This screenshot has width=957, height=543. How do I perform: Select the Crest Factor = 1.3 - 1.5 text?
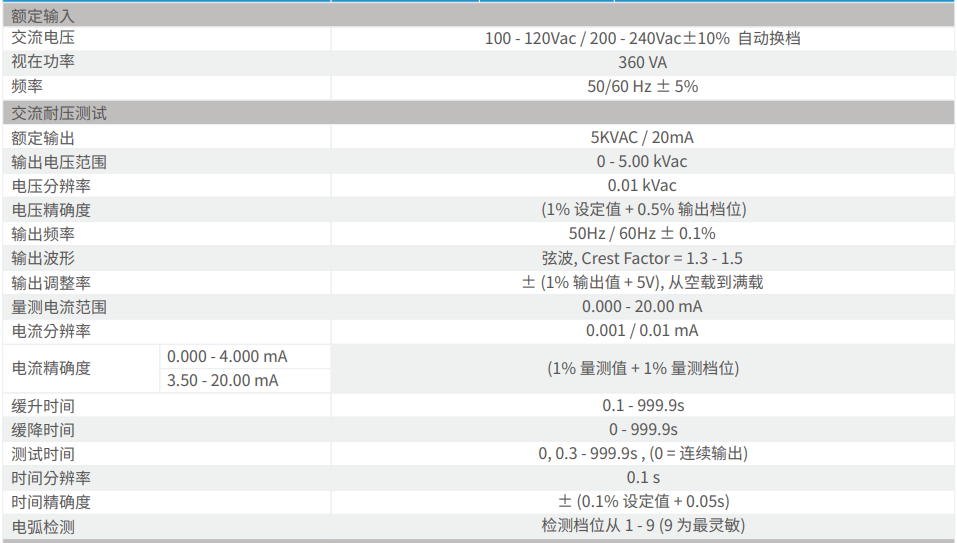coord(662,258)
